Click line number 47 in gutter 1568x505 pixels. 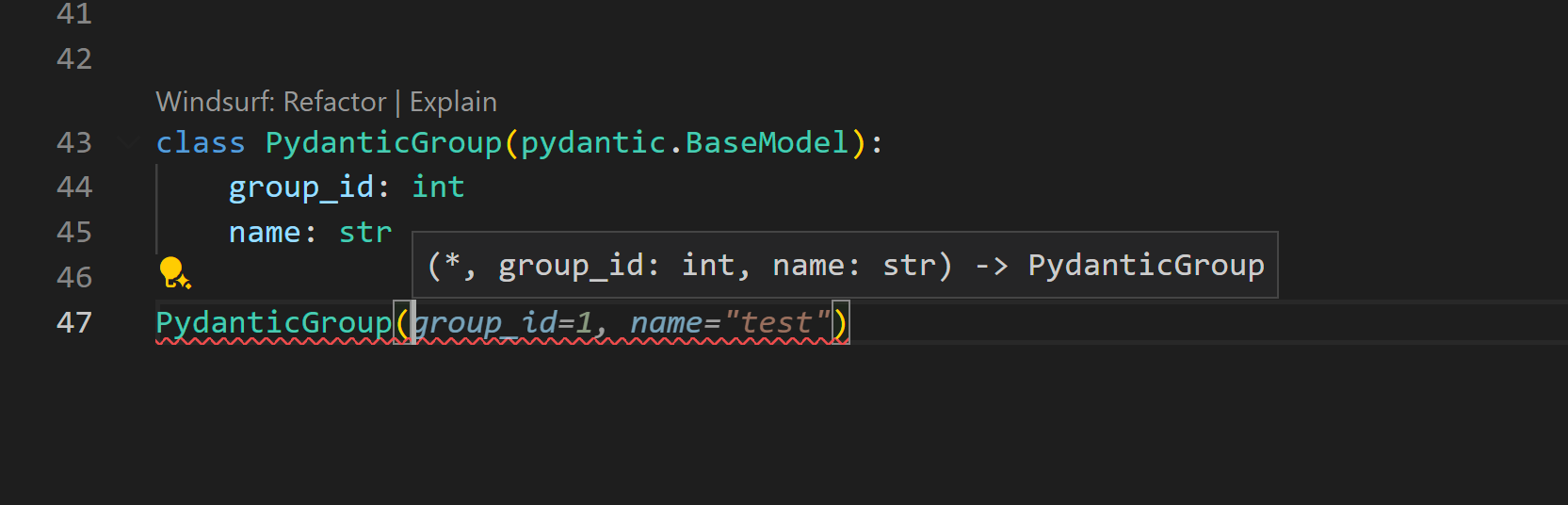pyautogui.click(x=74, y=322)
